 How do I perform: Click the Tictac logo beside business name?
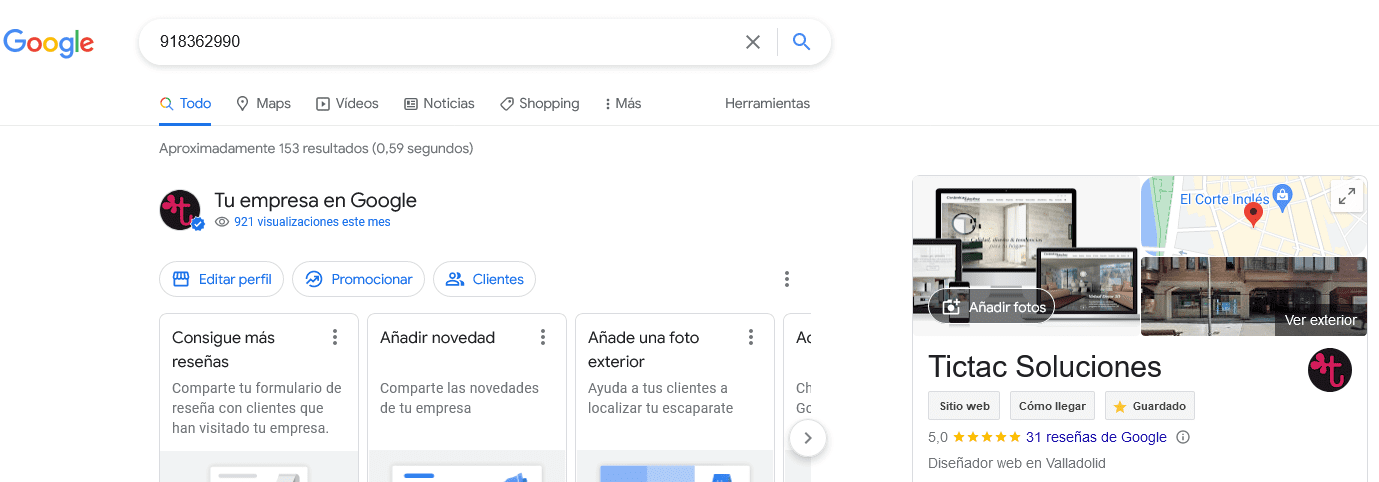1330,370
